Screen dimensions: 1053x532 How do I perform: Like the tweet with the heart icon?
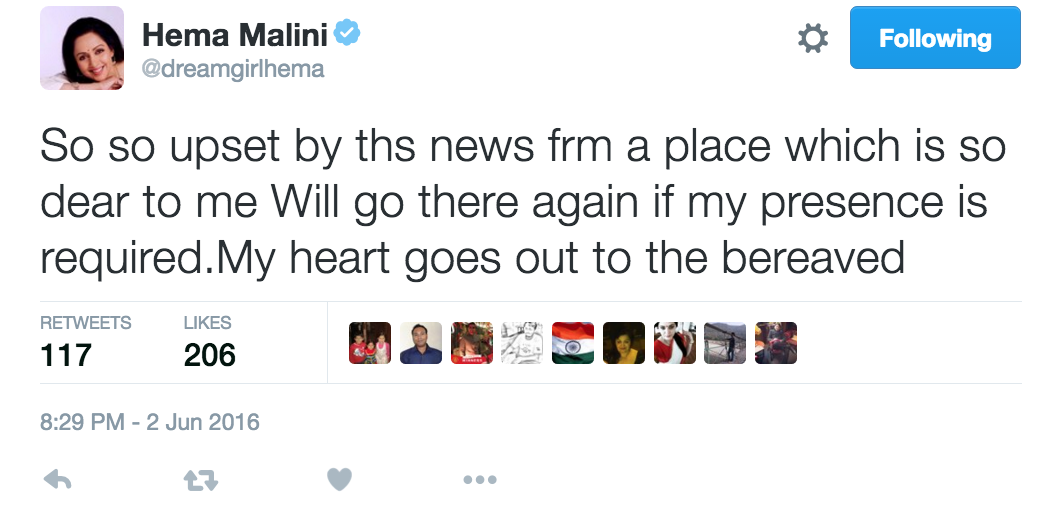pos(340,481)
